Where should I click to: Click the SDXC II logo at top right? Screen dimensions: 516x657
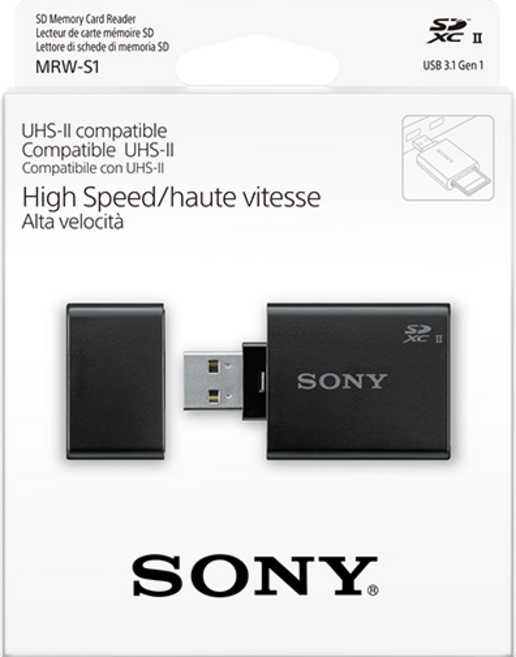(x=455, y=31)
